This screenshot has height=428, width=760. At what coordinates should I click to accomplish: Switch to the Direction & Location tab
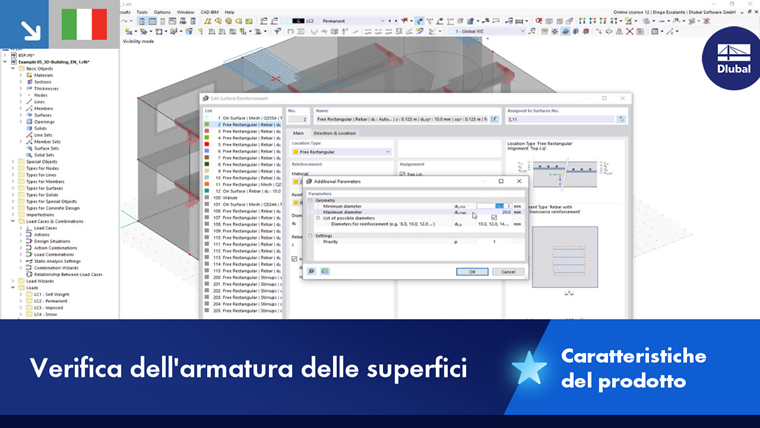tap(334, 133)
